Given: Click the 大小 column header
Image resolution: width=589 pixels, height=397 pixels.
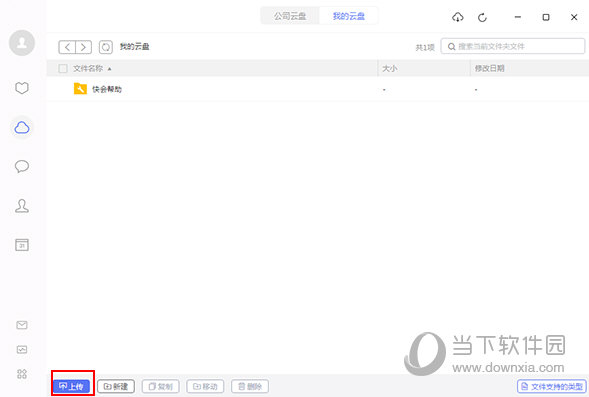Looking at the screenshot, I should tap(390, 68).
